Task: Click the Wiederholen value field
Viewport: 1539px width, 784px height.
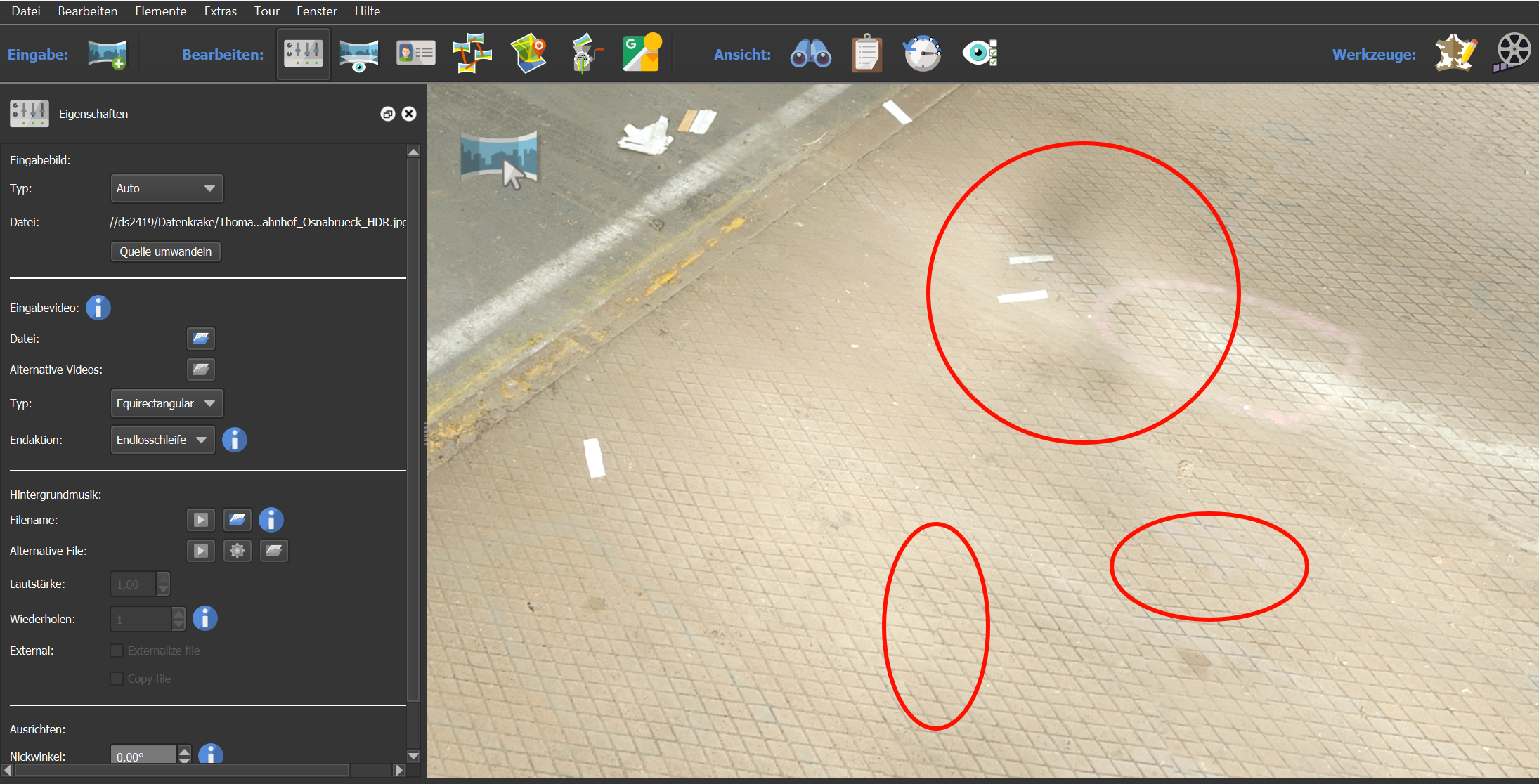Action: click(141, 619)
